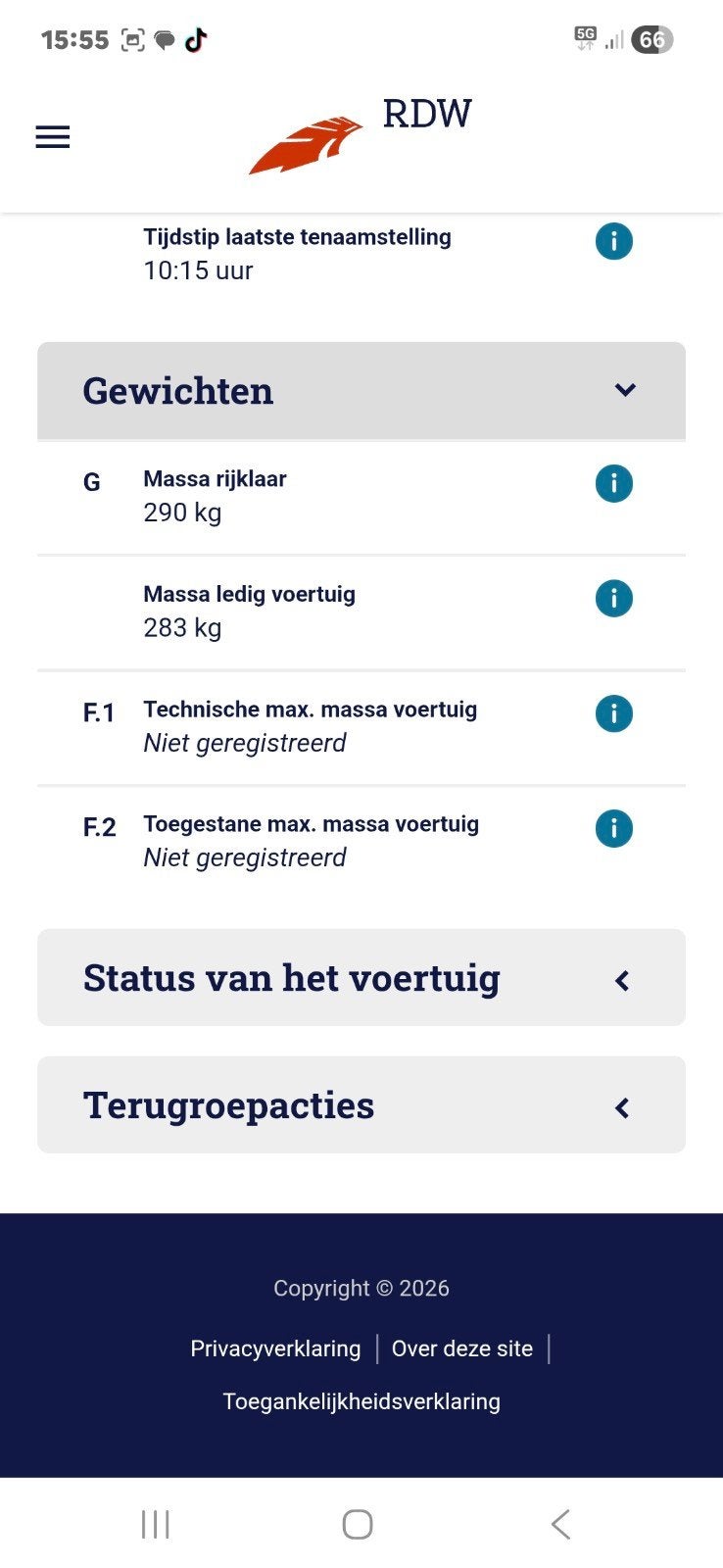Open the Over deze site link
Viewport: 723px width, 1568px height.
pyautogui.click(x=462, y=1348)
